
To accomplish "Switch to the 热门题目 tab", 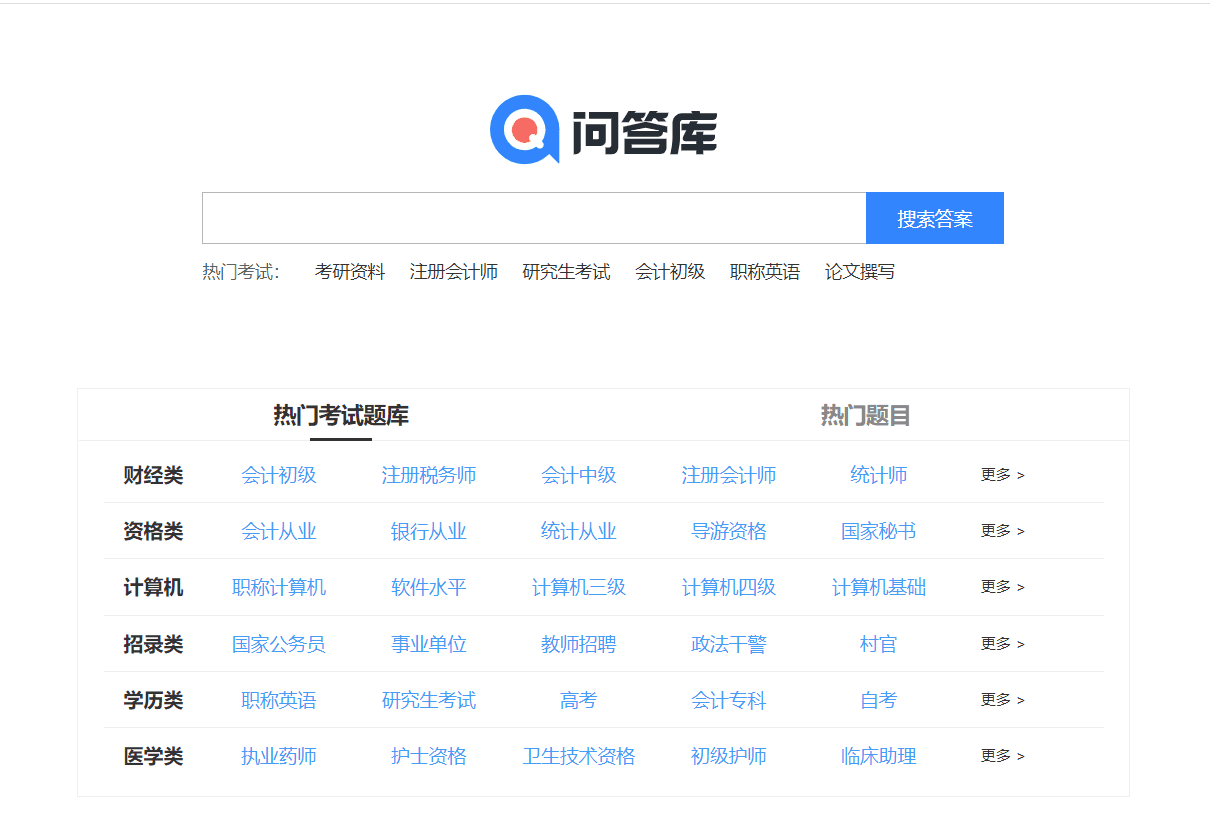I will point(865,416).
